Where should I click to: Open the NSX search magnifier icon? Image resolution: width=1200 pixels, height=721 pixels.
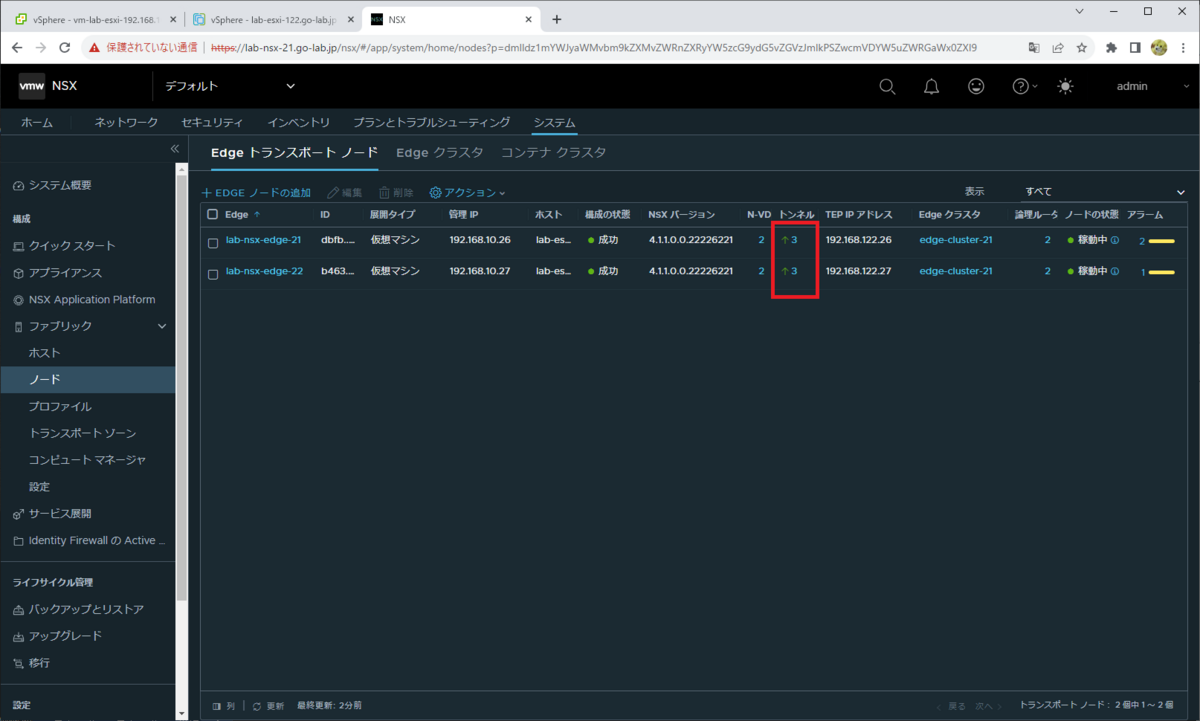[x=887, y=87]
